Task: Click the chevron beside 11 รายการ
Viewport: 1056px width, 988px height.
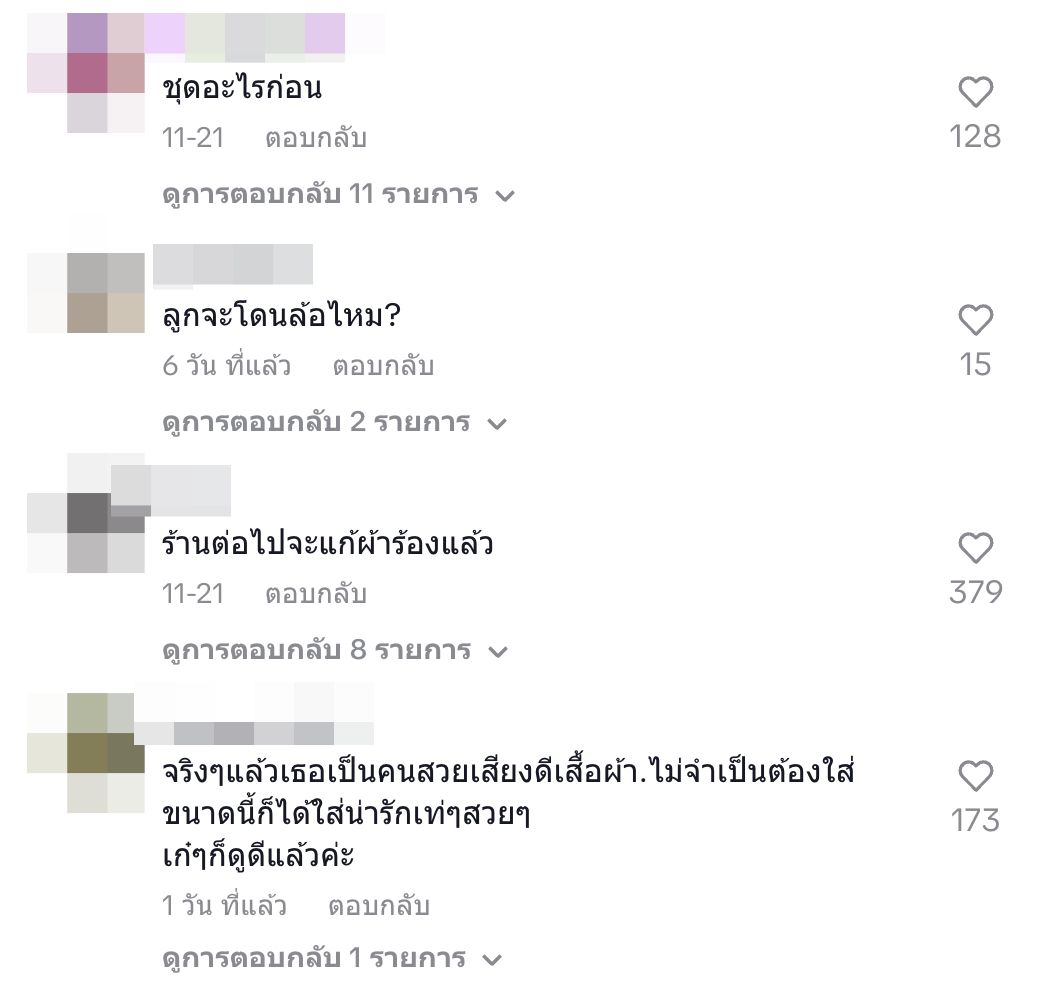Action: coord(505,196)
